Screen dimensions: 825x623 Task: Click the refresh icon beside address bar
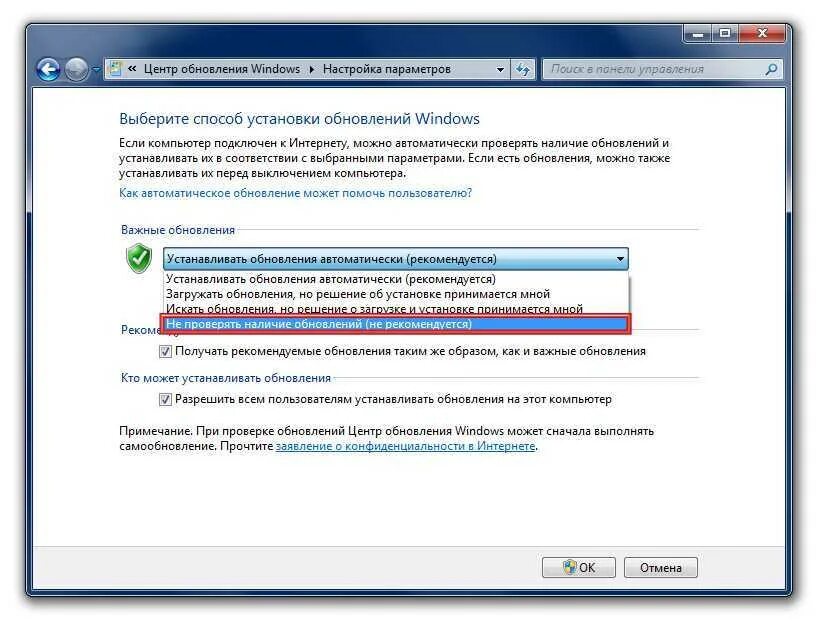click(x=522, y=69)
